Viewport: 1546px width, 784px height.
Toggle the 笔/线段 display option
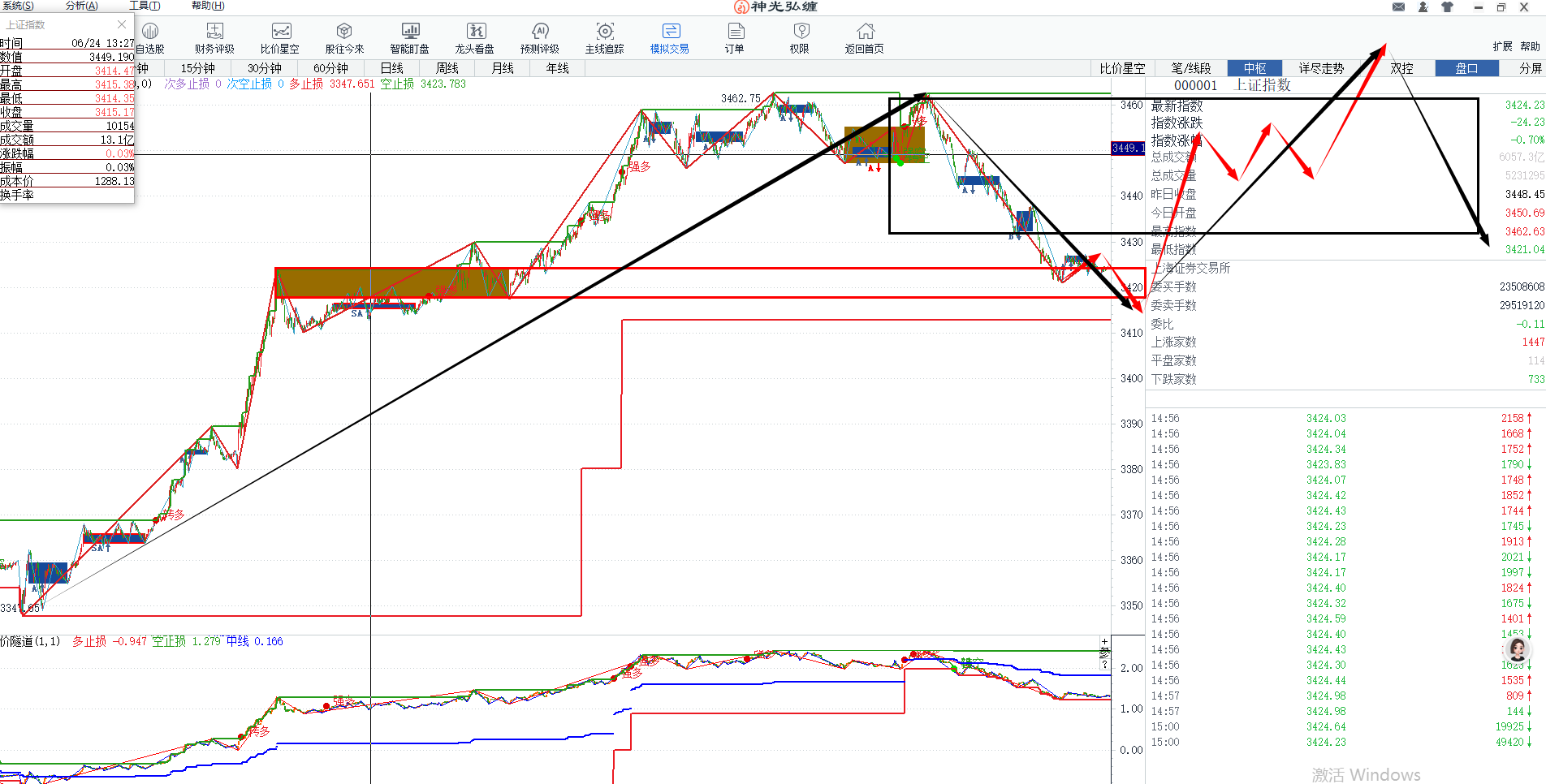1191,68
